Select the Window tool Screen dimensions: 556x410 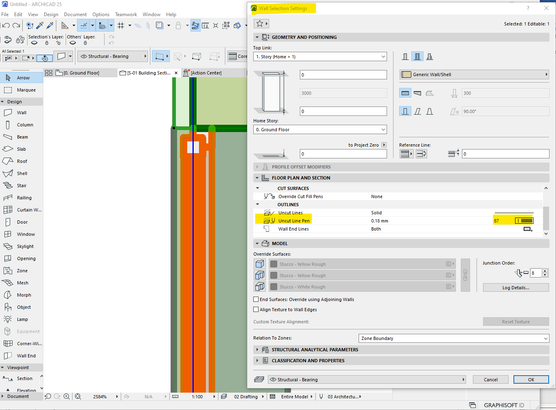click(x=21, y=234)
